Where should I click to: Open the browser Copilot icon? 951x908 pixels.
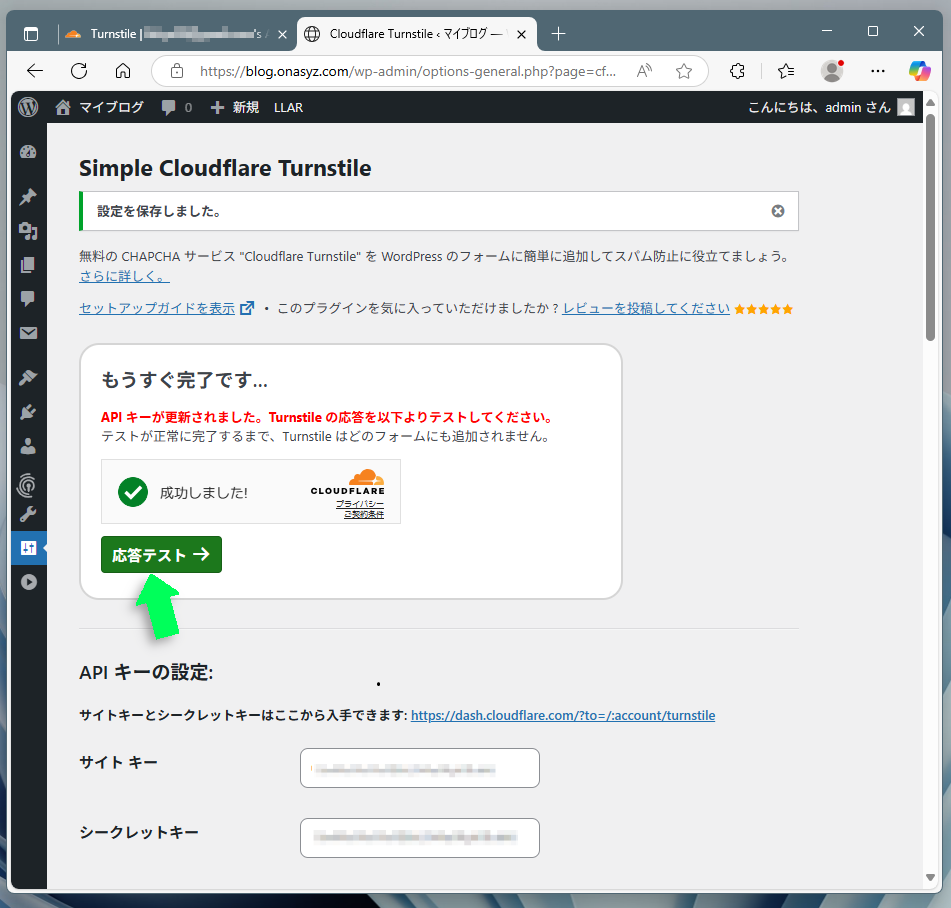point(919,71)
